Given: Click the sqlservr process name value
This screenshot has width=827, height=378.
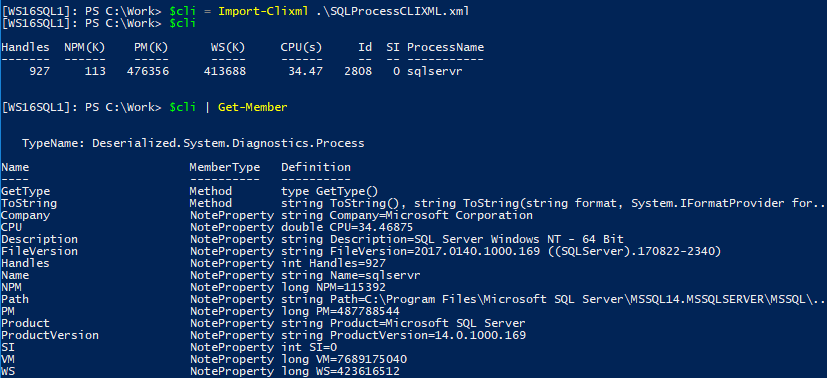Looking at the screenshot, I should [435, 71].
